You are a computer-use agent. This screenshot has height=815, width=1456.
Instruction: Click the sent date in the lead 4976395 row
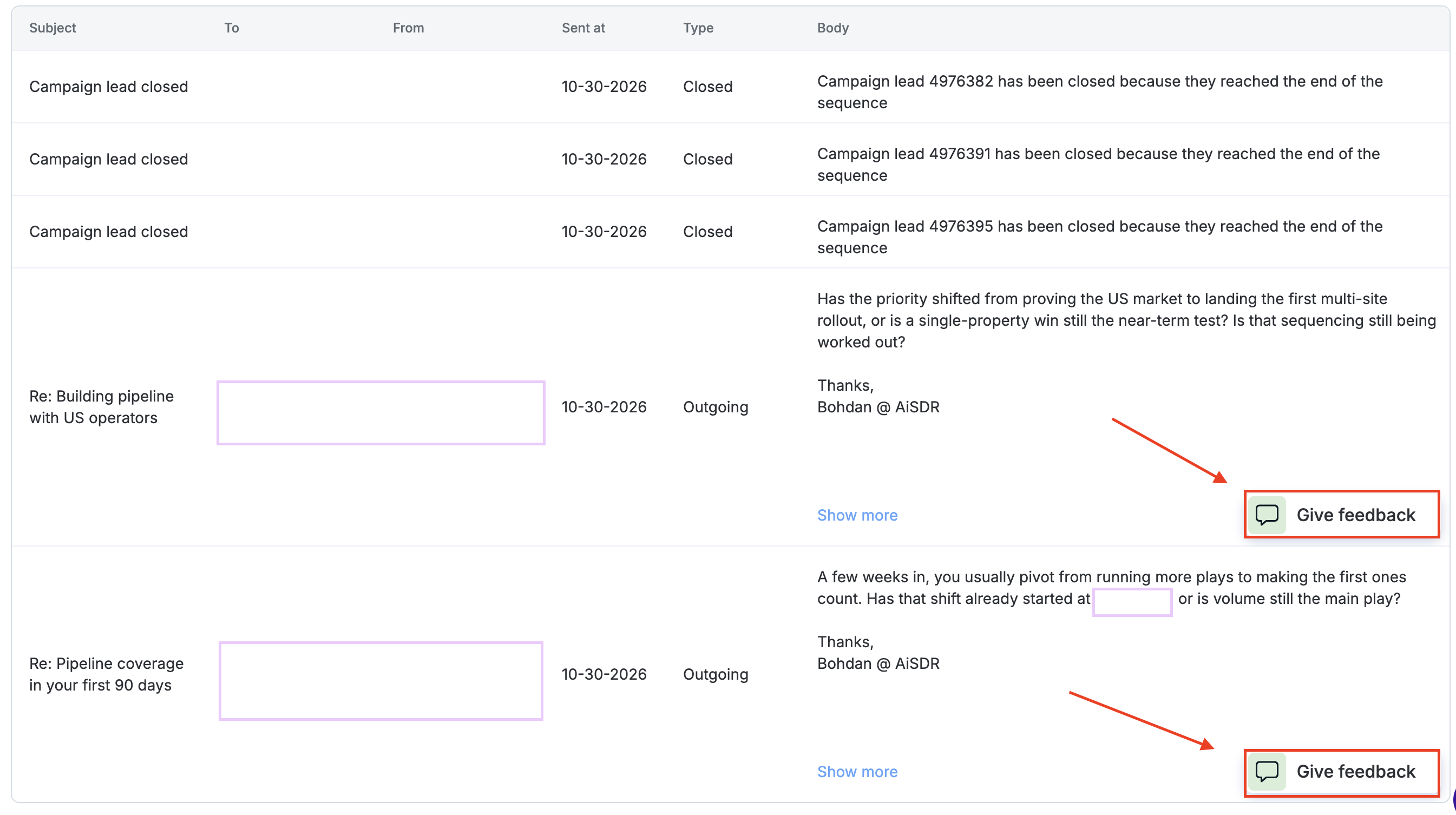click(604, 232)
